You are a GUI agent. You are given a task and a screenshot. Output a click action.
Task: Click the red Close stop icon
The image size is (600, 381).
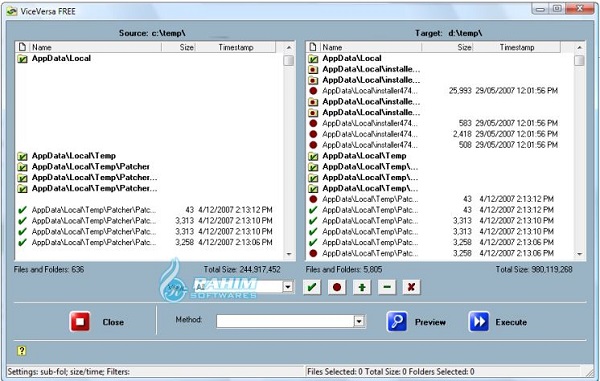click(80, 321)
